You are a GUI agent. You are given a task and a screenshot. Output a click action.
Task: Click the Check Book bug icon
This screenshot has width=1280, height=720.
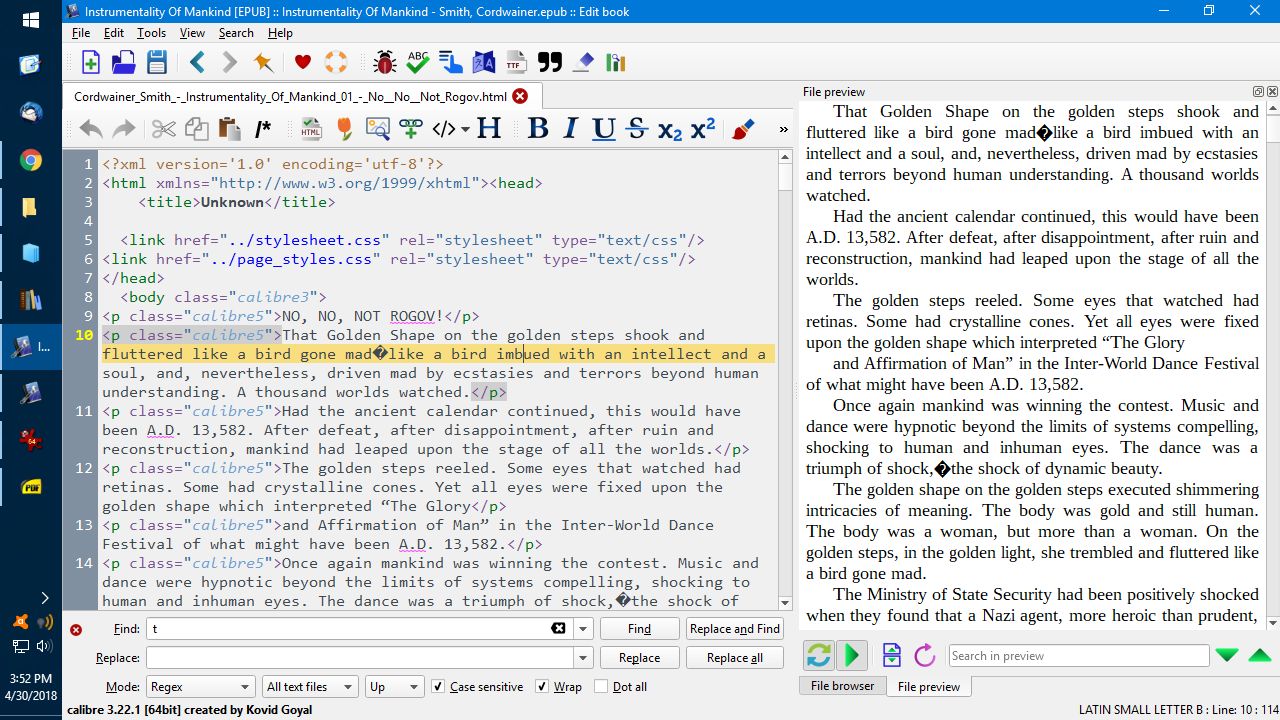click(x=384, y=63)
